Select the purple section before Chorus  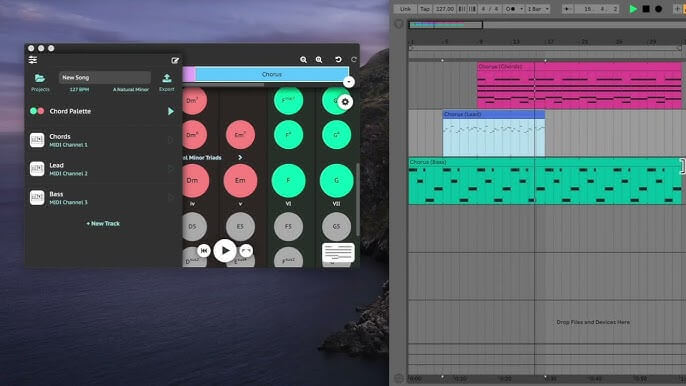189,74
